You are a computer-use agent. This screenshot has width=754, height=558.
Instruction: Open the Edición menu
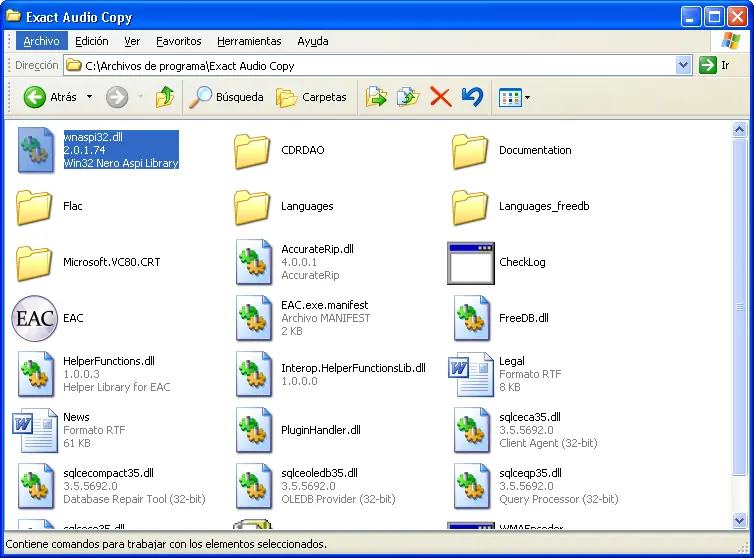(91, 41)
